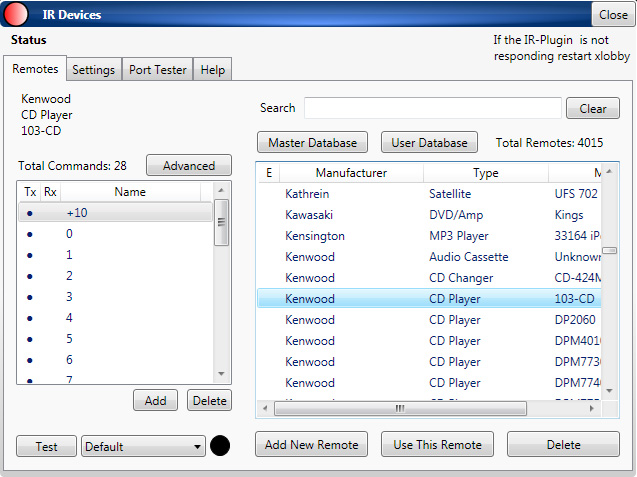Select the Kenwood CD Player 103-CD row
The image size is (637, 477).
[429, 299]
